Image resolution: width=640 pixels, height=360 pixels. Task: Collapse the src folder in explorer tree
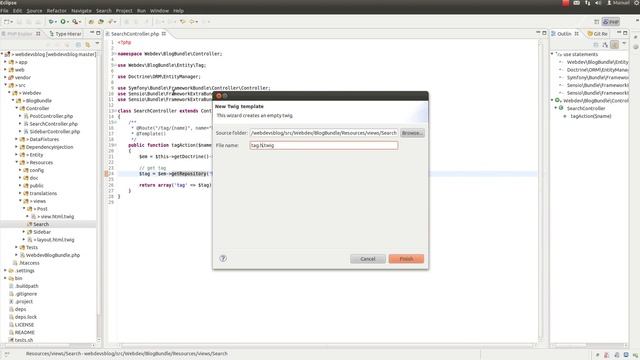point(5,85)
